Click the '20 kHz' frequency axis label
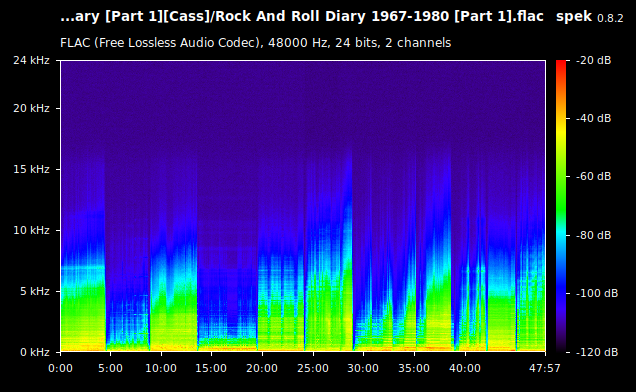The image size is (636, 392). tap(31, 108)
